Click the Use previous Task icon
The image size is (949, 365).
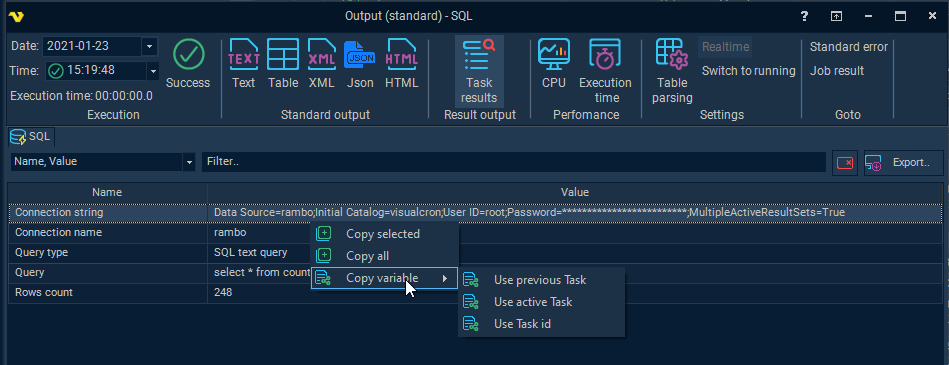click(x=471, y=280)
